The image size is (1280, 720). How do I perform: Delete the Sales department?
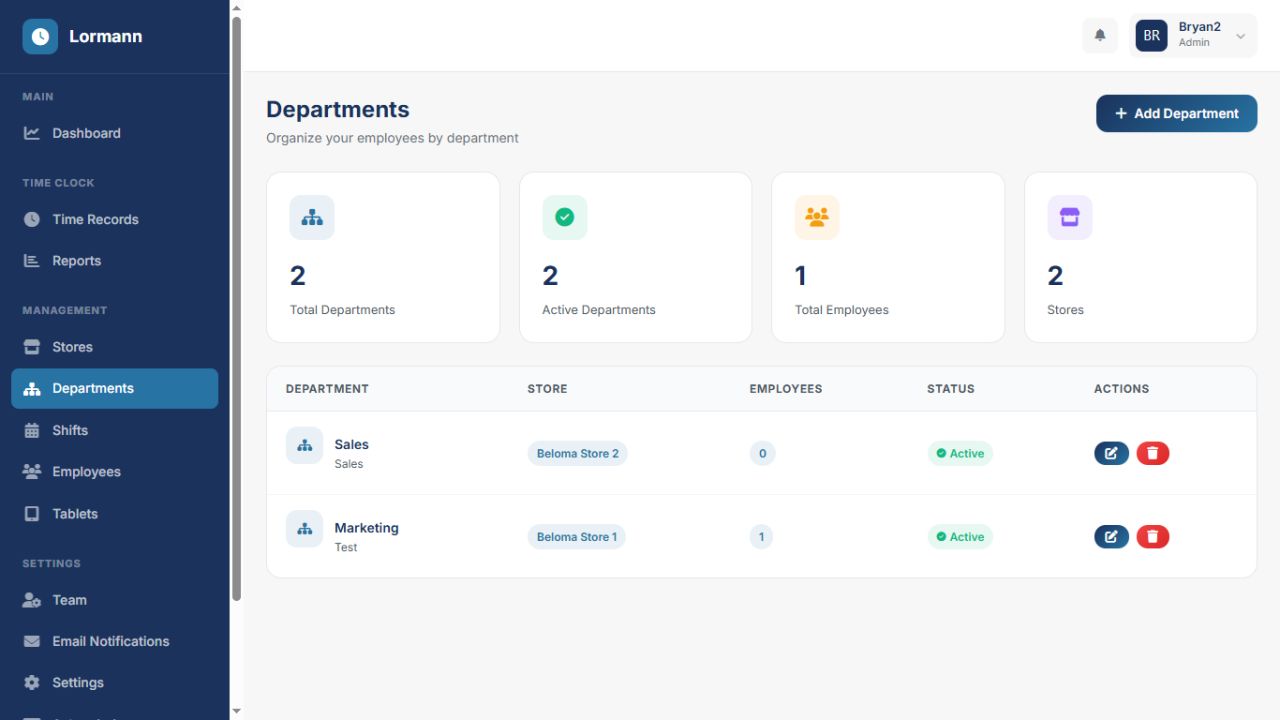pos(1152,453)
